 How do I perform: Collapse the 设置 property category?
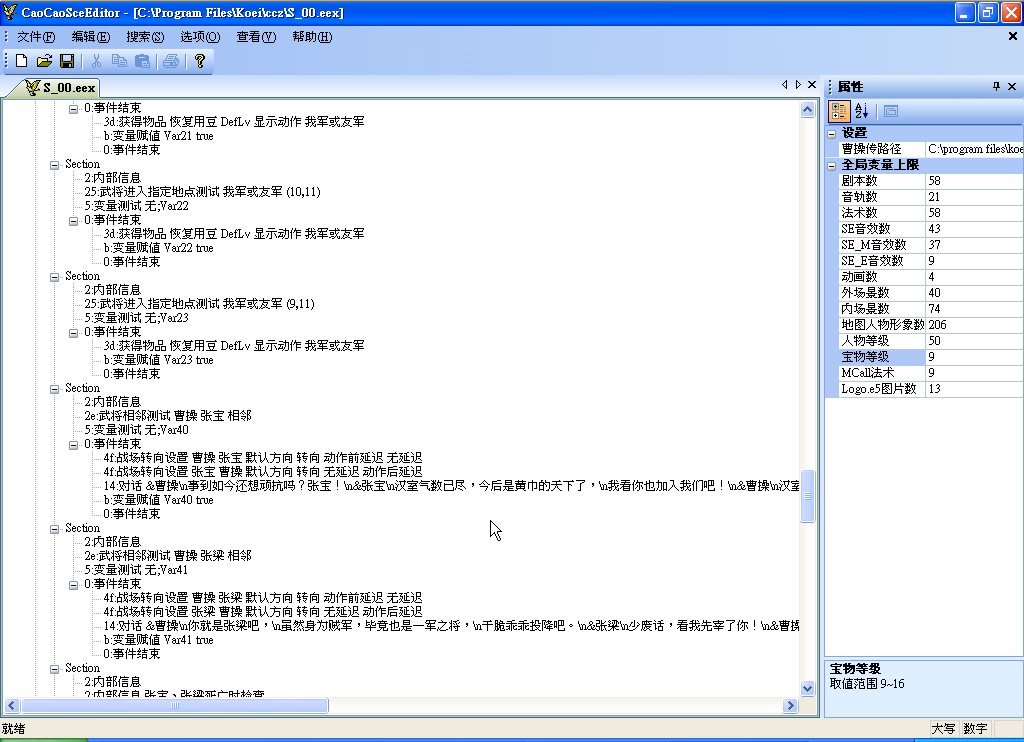(x=833, y=133)
